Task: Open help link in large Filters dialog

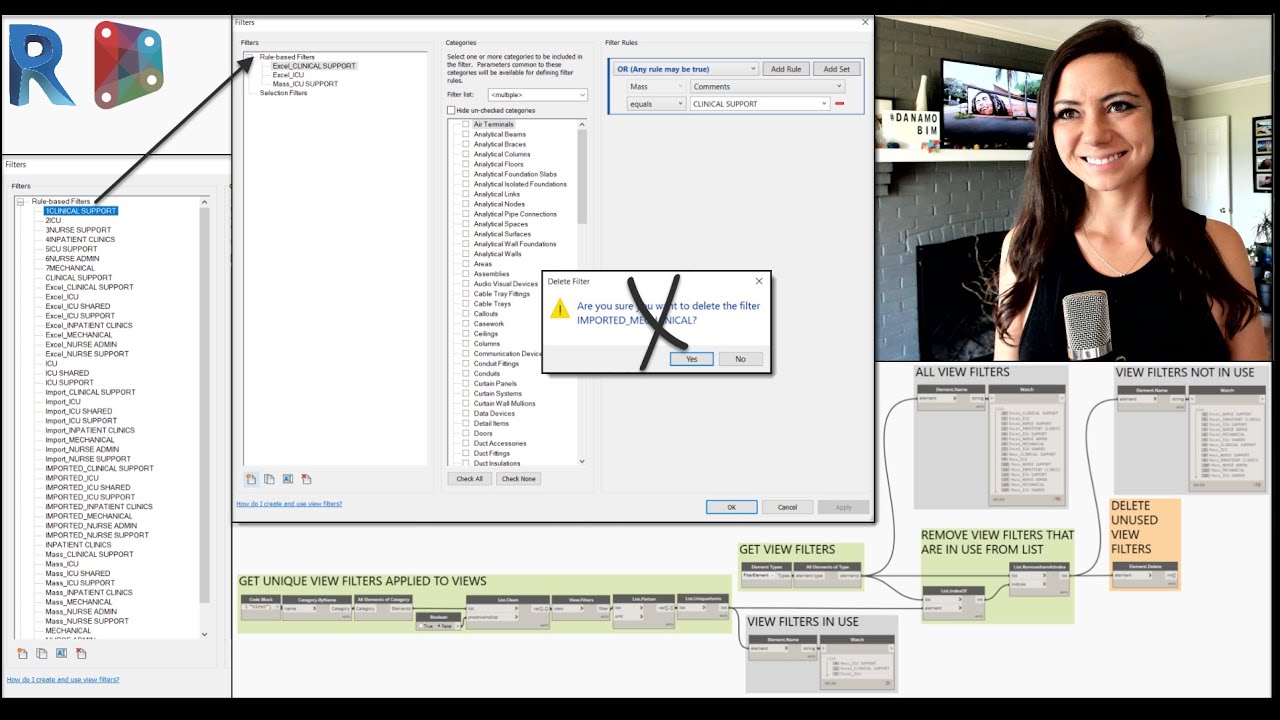Action: pos(289,504)
